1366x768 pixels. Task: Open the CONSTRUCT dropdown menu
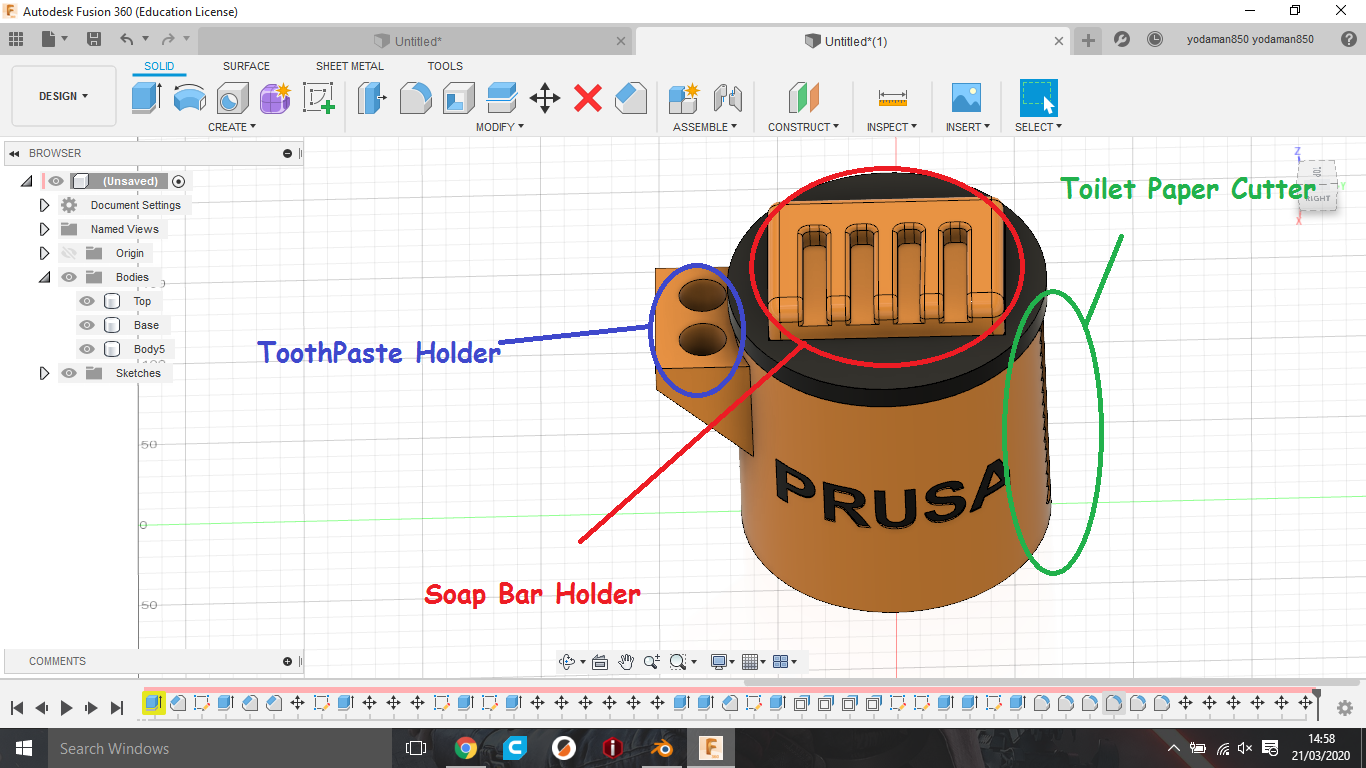point(803,127)
